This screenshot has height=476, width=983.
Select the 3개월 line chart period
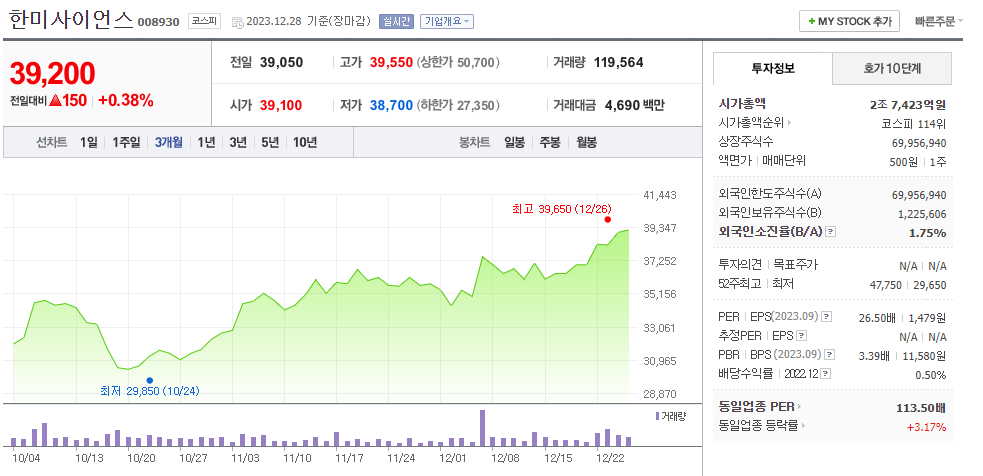(169, 142)
